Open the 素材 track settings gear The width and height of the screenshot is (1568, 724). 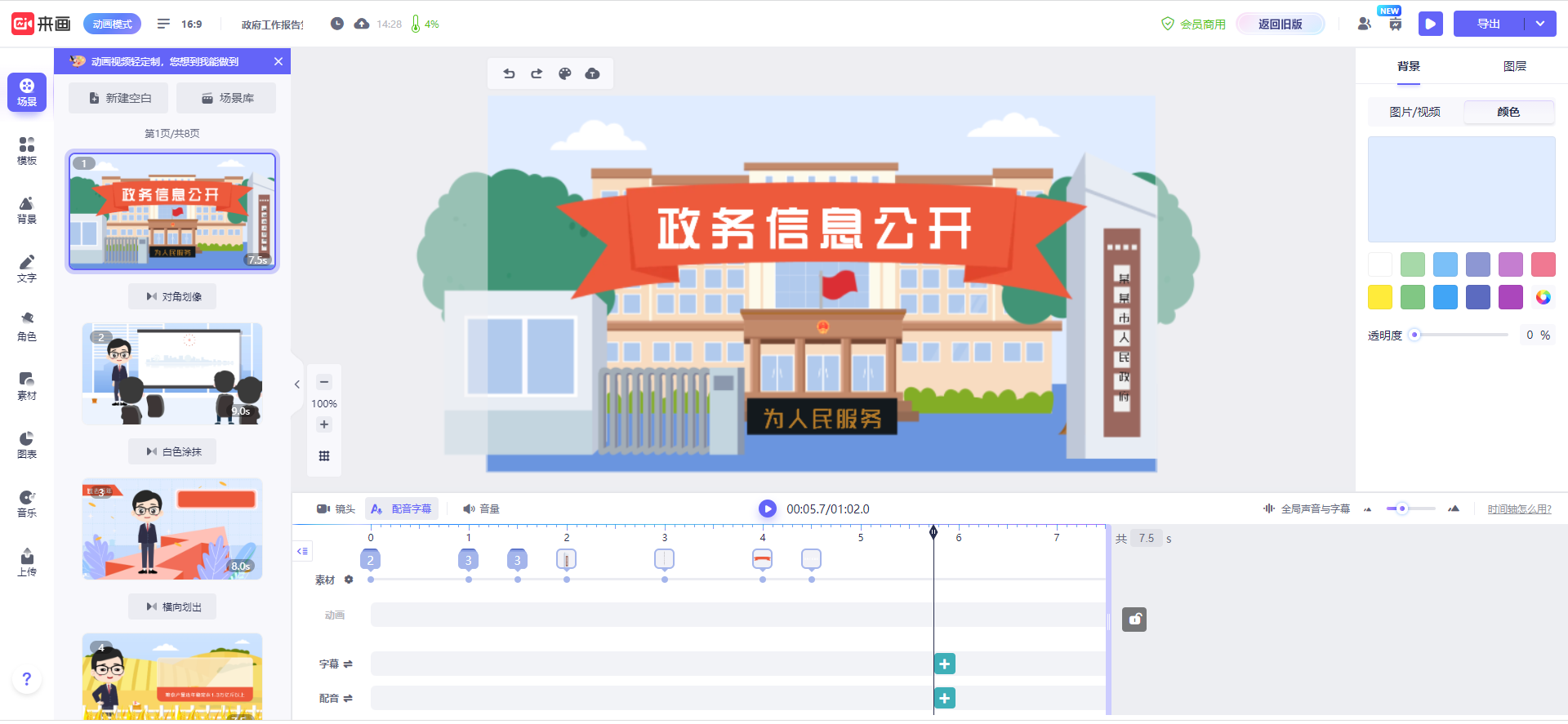coord(349,580)
